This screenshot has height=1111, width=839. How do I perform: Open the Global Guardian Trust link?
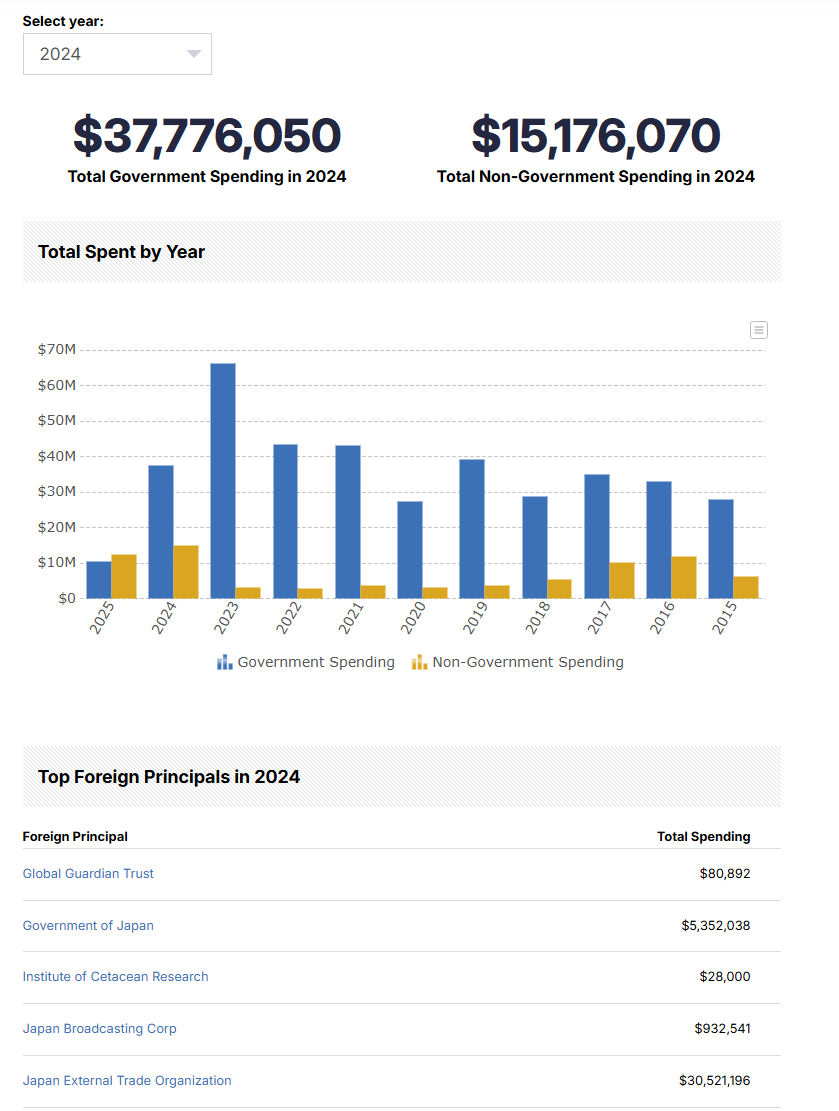[x=88, y=874]
